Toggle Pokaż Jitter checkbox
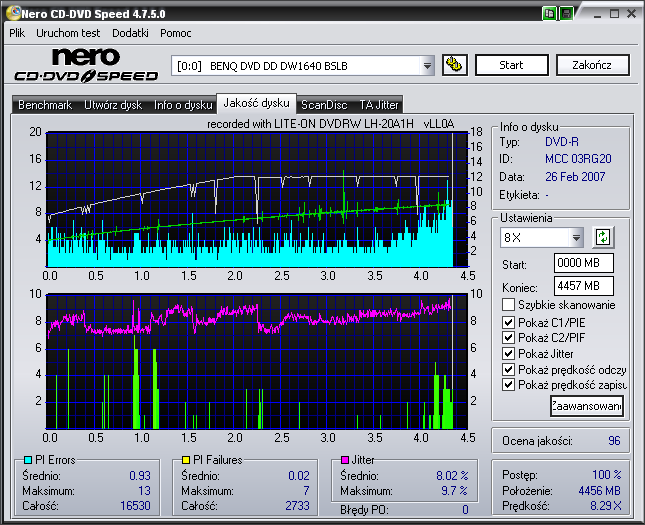This screenshot has width=645, height=525. (x=508, y=353)
